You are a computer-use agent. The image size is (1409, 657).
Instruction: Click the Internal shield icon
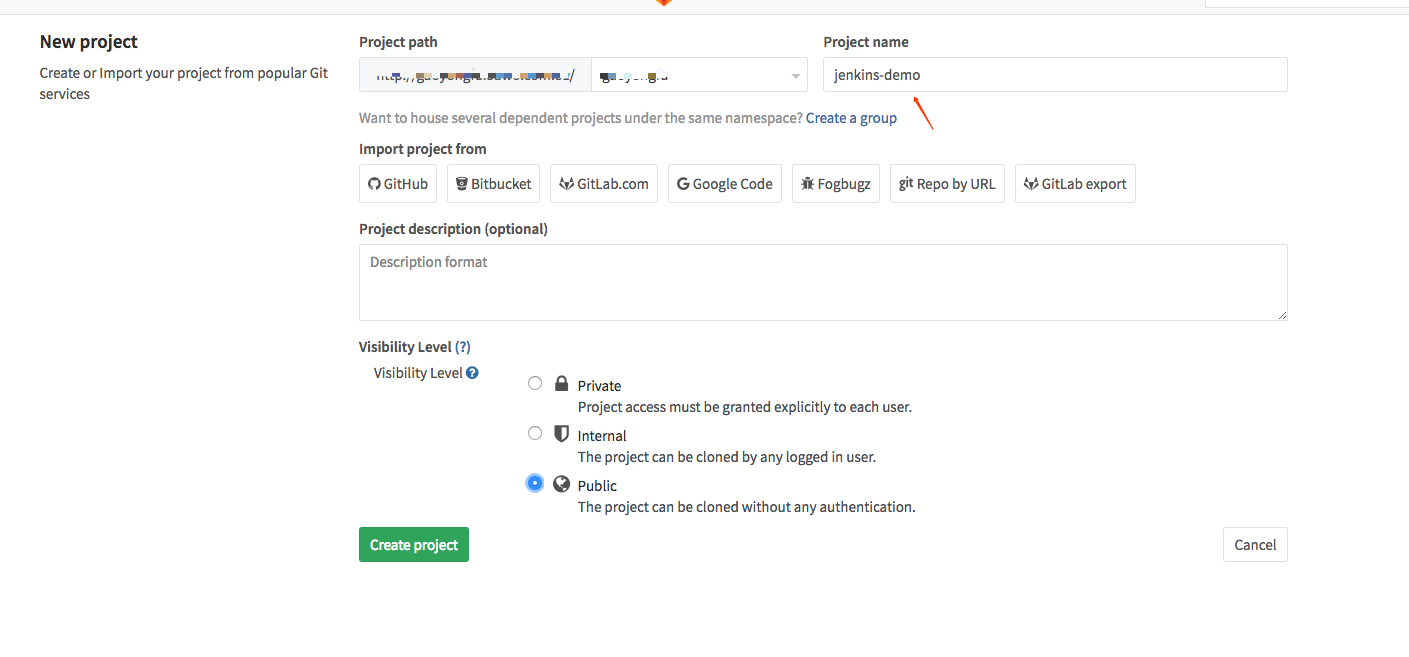[561, 434]
